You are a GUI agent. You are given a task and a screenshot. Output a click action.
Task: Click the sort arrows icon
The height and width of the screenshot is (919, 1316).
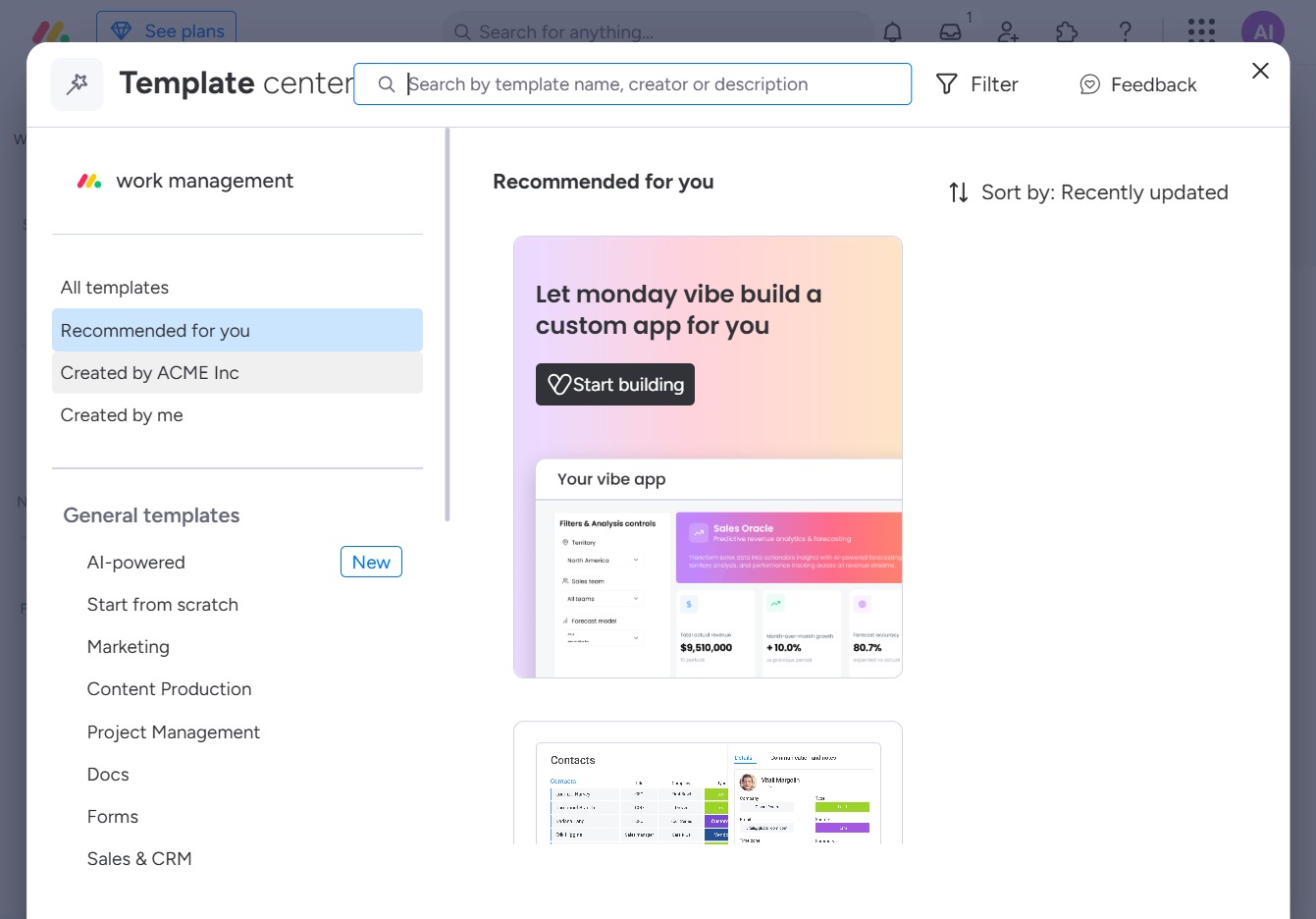[959, 192]
